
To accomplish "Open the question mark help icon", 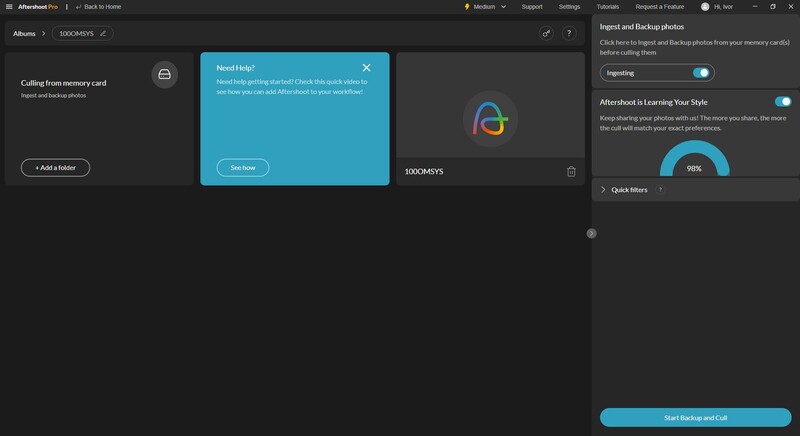I will pos(569,33).
